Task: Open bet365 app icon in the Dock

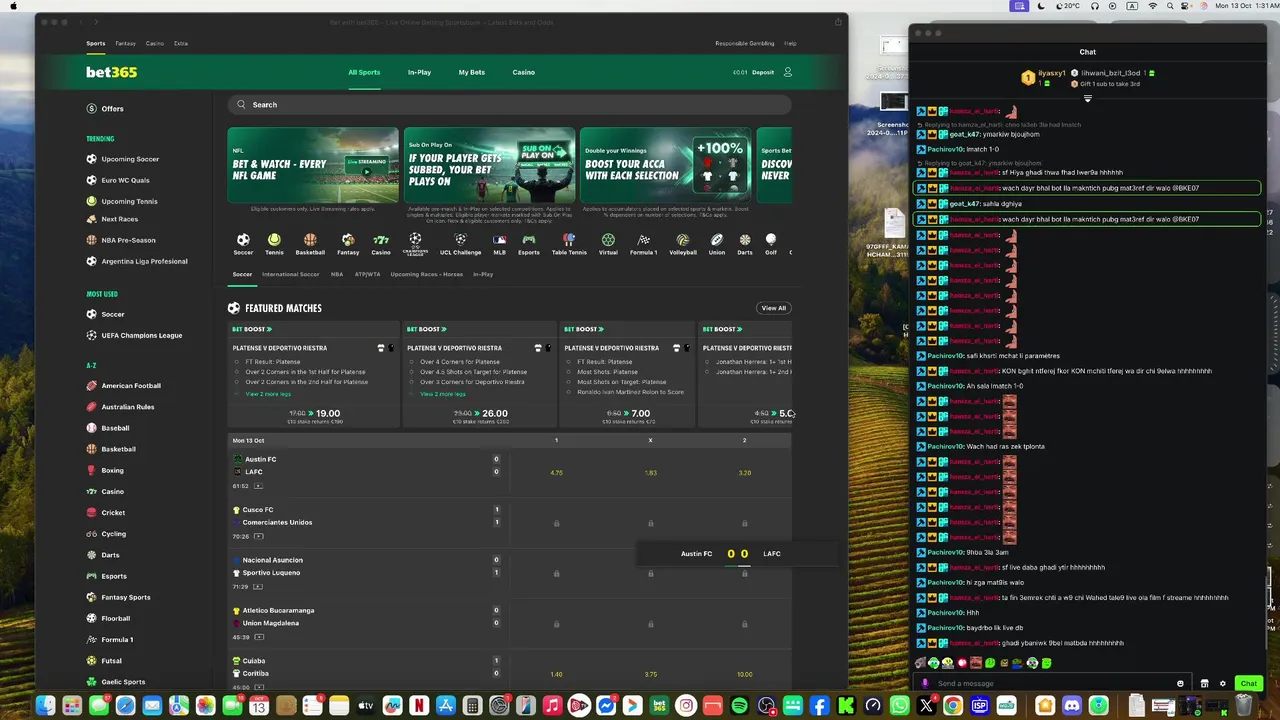Action: point(659,706)
